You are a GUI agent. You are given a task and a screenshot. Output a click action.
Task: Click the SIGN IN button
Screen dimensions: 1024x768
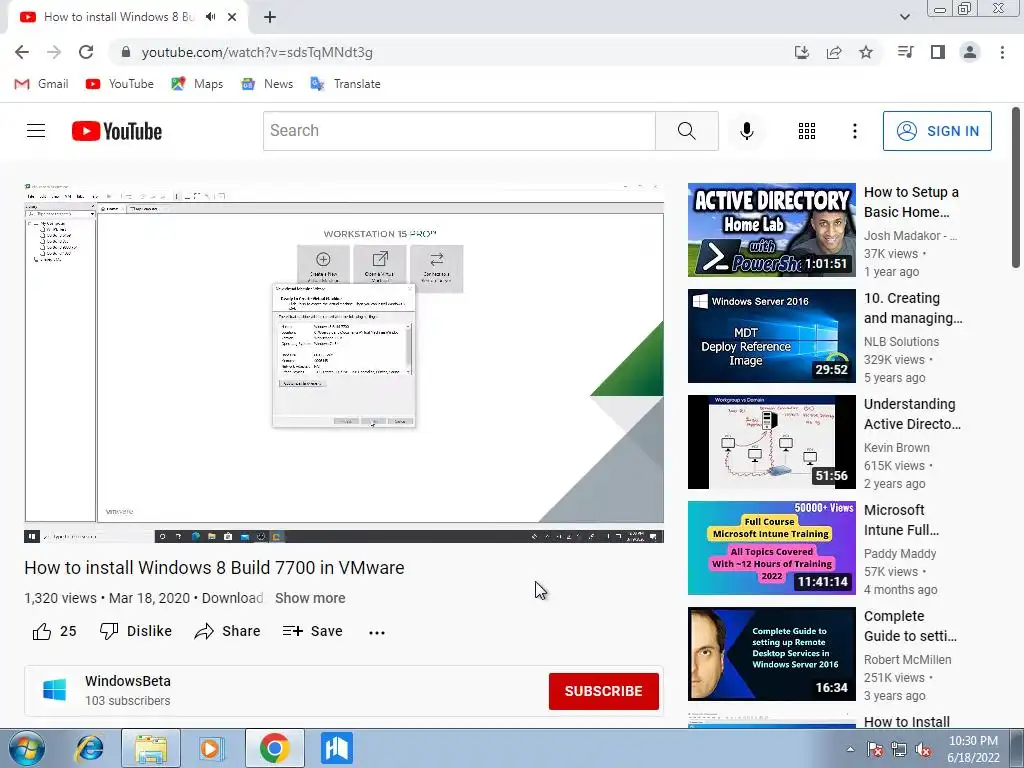[x=937, y=131]
